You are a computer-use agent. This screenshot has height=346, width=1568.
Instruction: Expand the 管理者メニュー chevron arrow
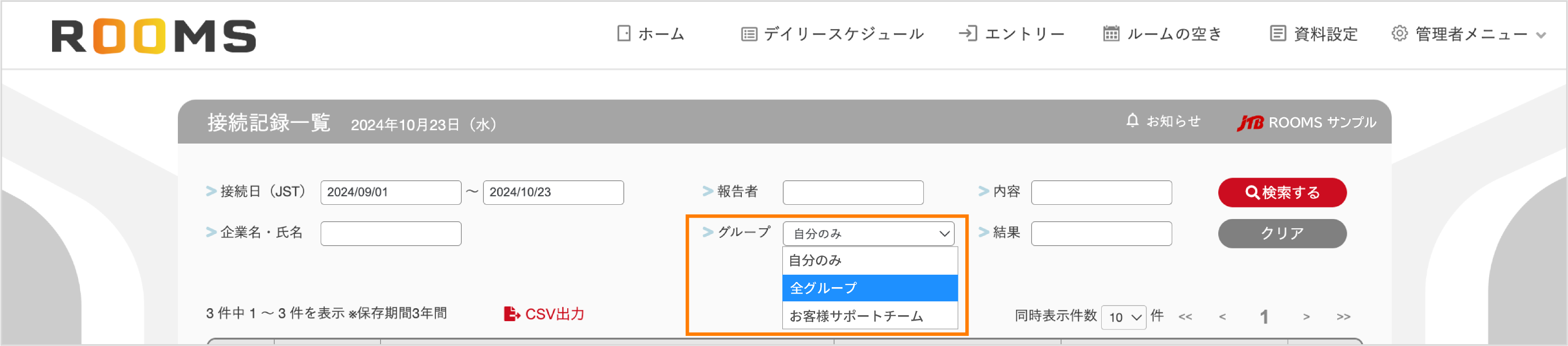pos(1541,35)
